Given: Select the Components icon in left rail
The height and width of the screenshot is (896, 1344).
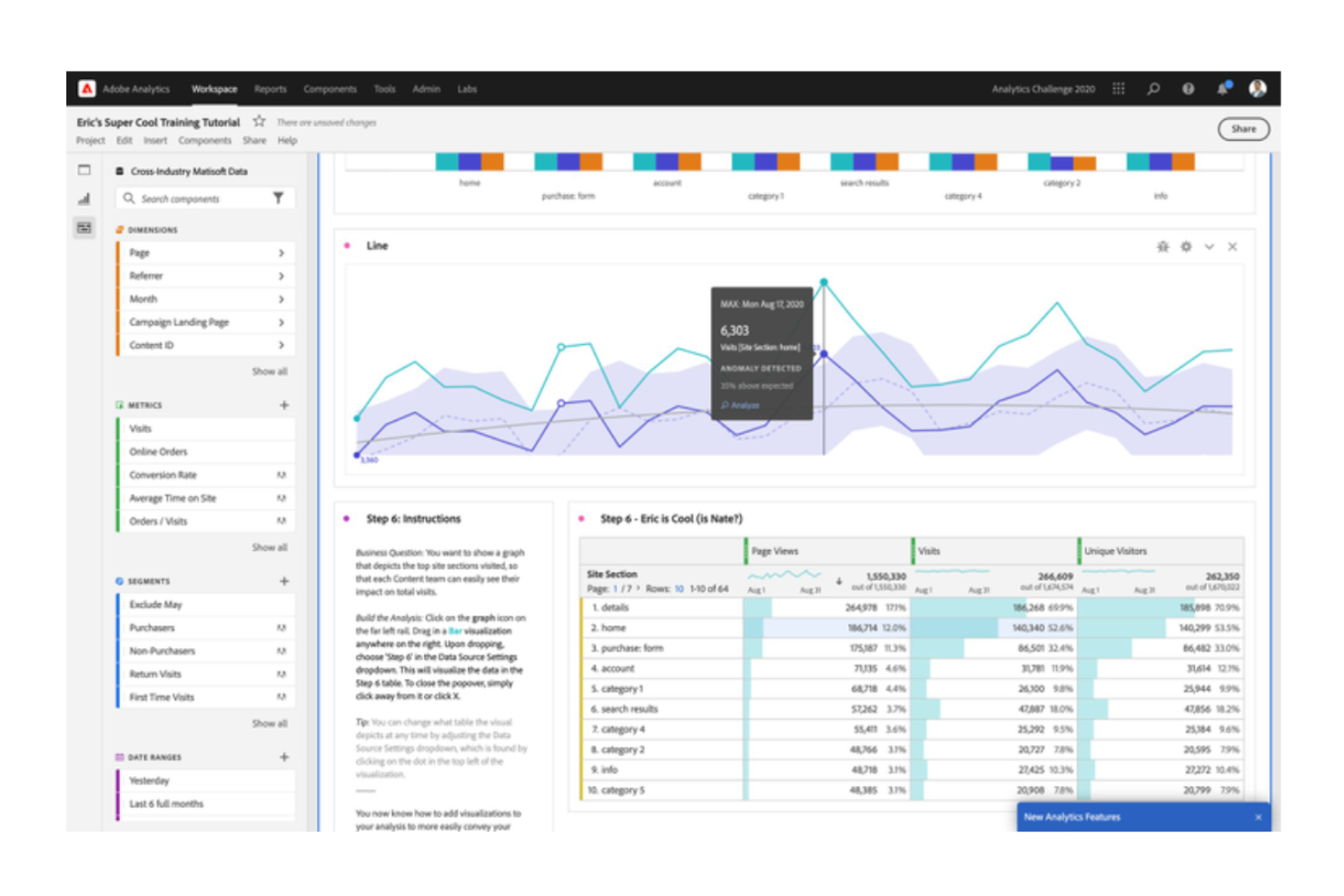Looking at the screenshot, I should [84, 228].
